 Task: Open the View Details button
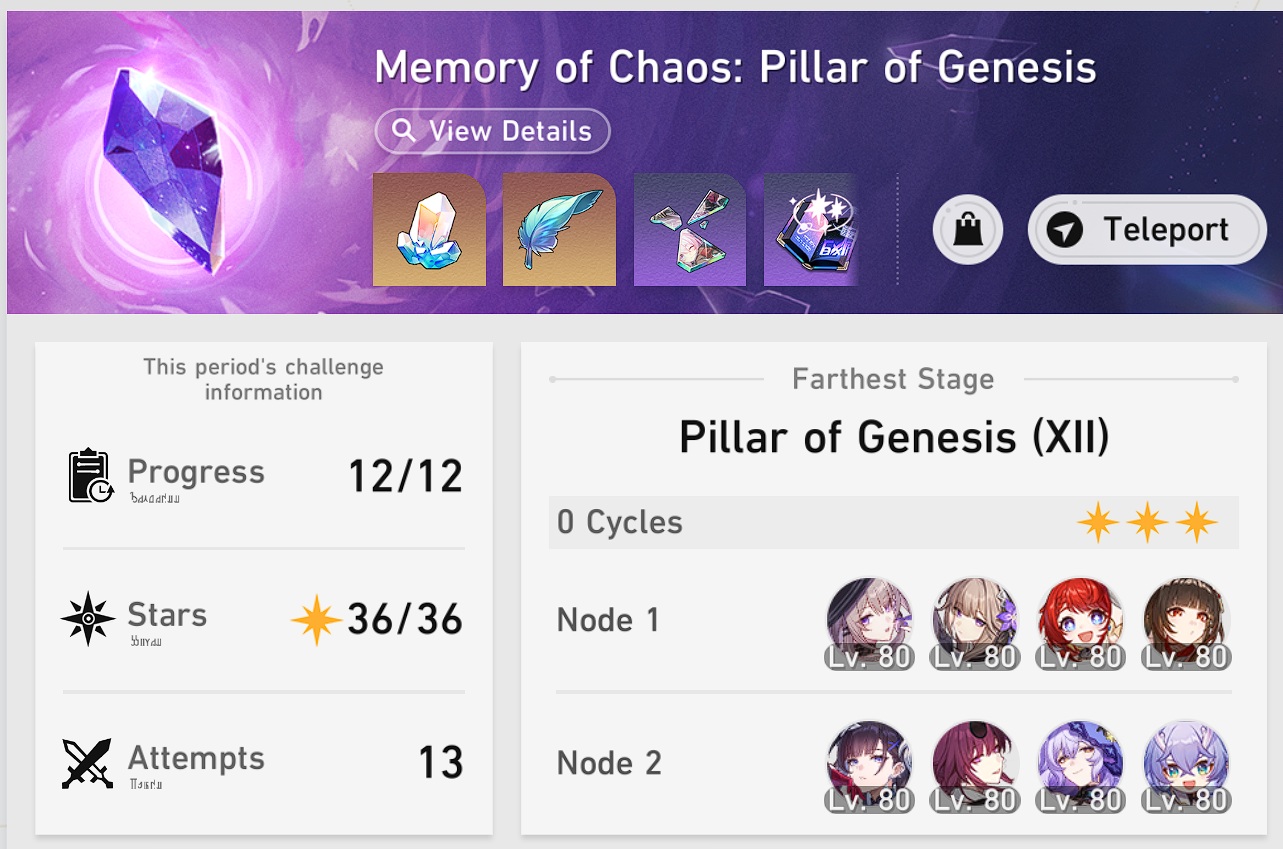click(x=492, y=131)
